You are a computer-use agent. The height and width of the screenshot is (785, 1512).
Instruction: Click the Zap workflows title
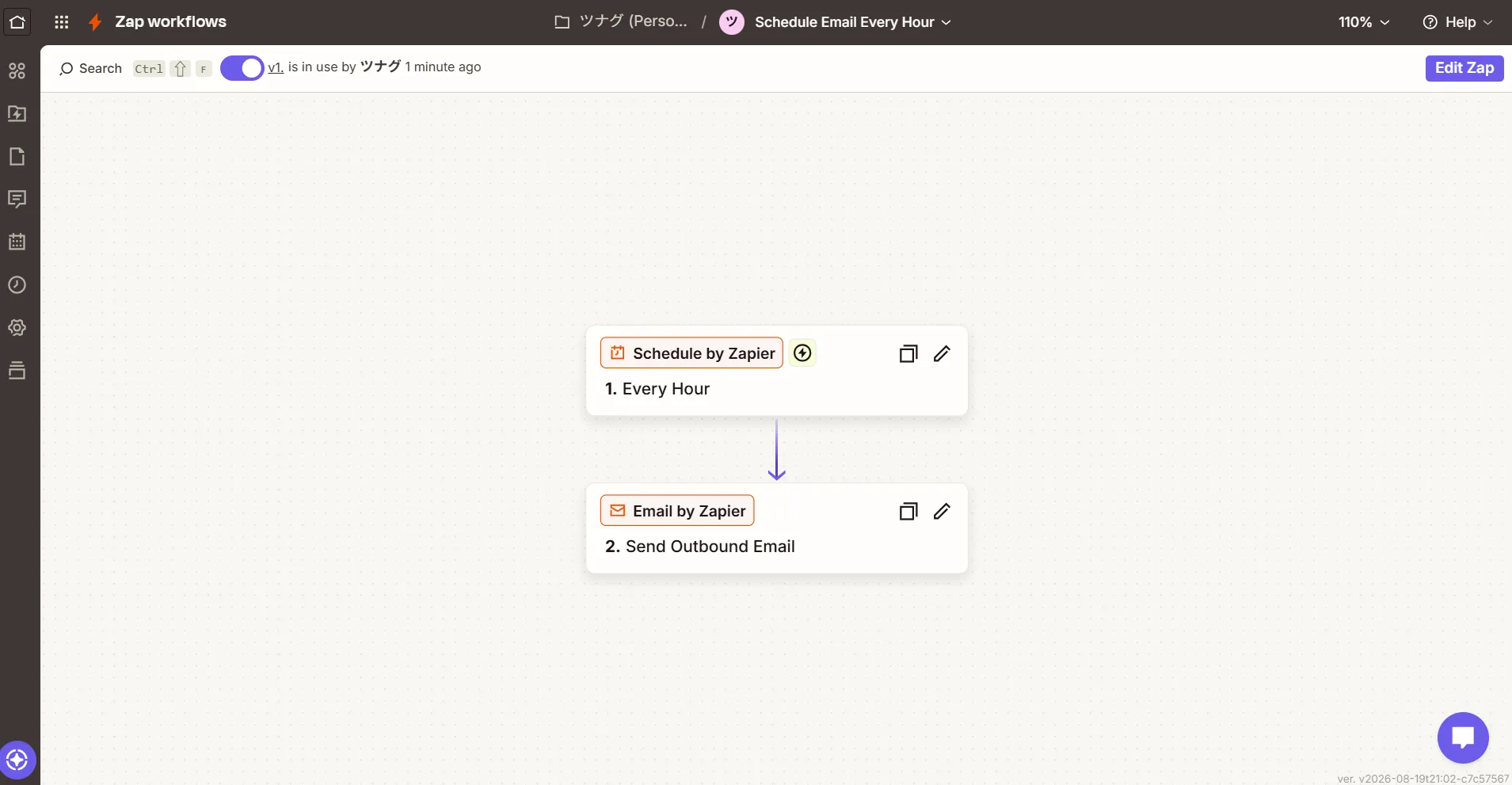[171, 22]
